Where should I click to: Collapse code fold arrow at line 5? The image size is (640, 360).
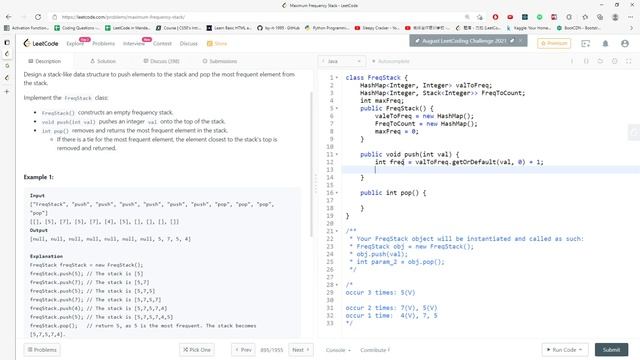point(337,109)
